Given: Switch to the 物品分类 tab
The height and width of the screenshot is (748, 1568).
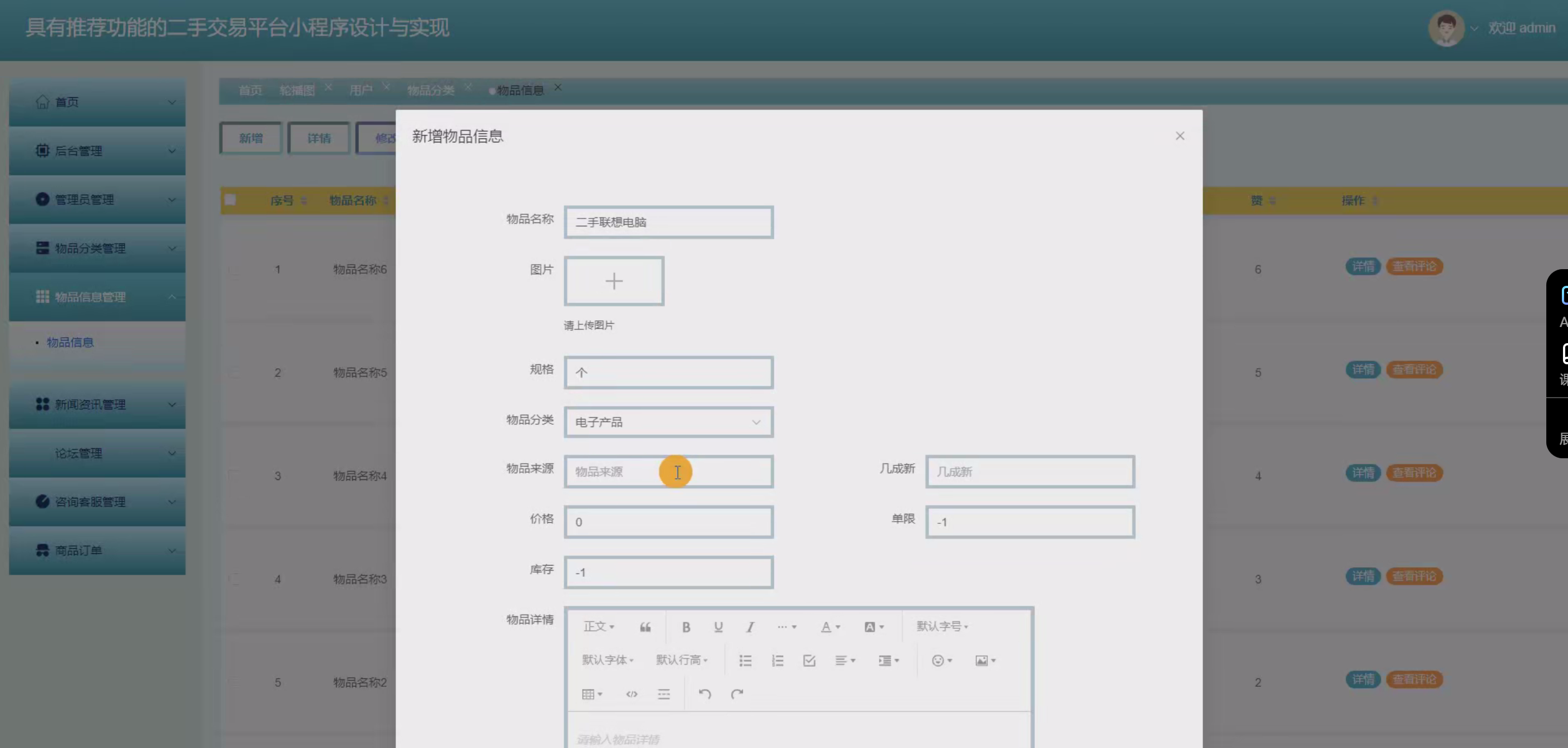Looking at the screenshot, I should [431, 90].
